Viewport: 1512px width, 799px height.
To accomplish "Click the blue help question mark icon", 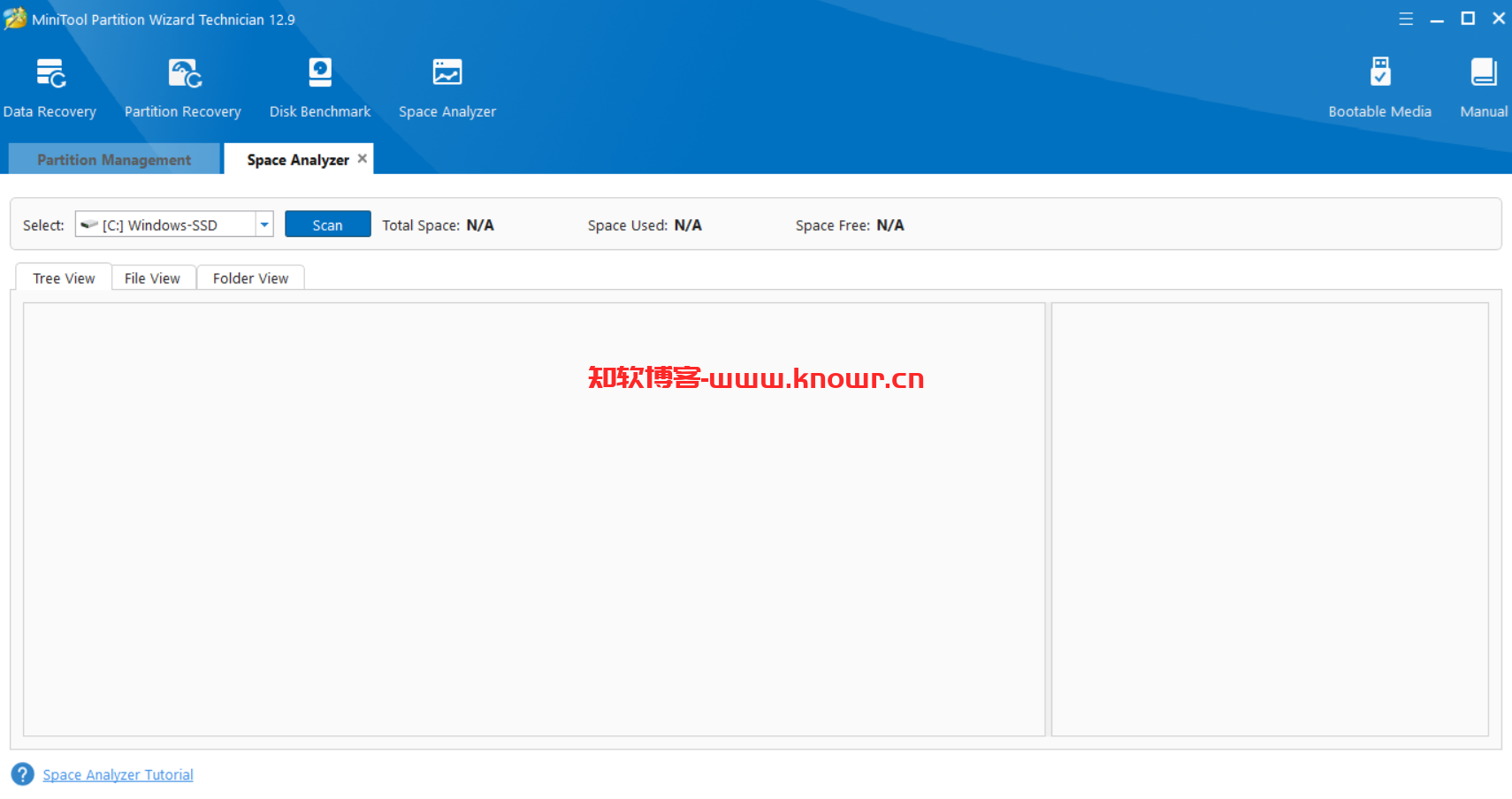I will 23,774.
